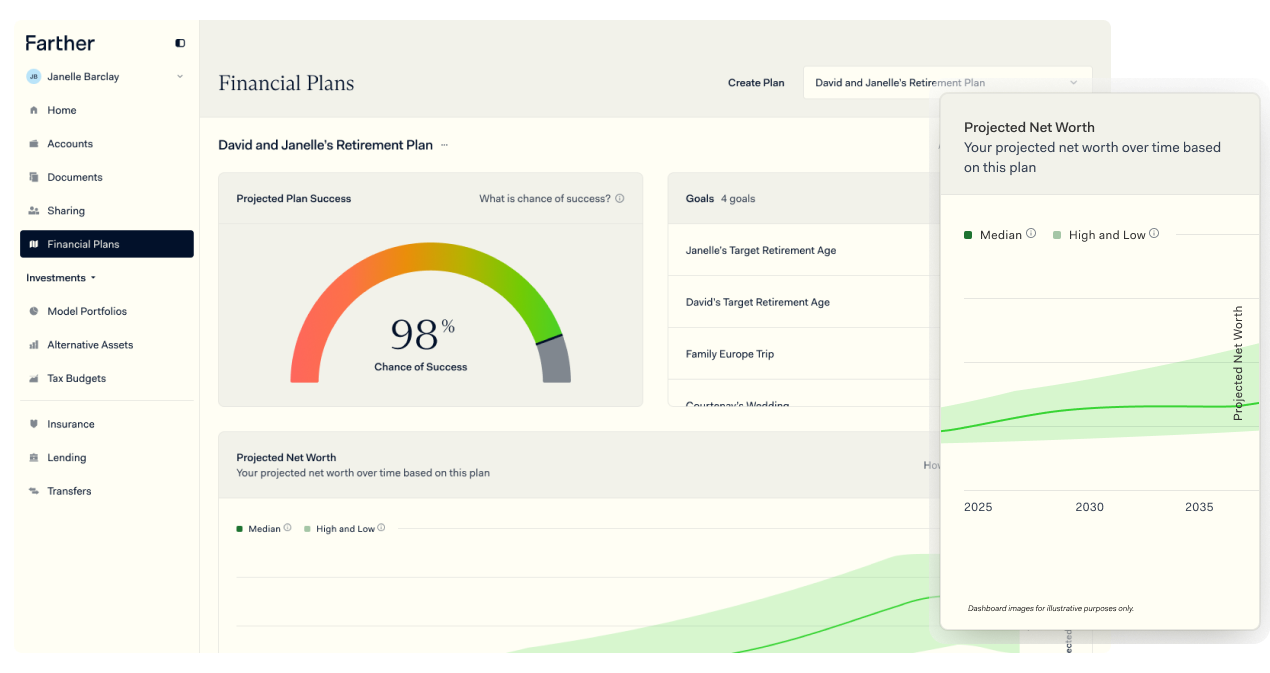1270x673 pixels.
Task: Toggle the sidebar collapse icon
Action: tap(180, 43)
